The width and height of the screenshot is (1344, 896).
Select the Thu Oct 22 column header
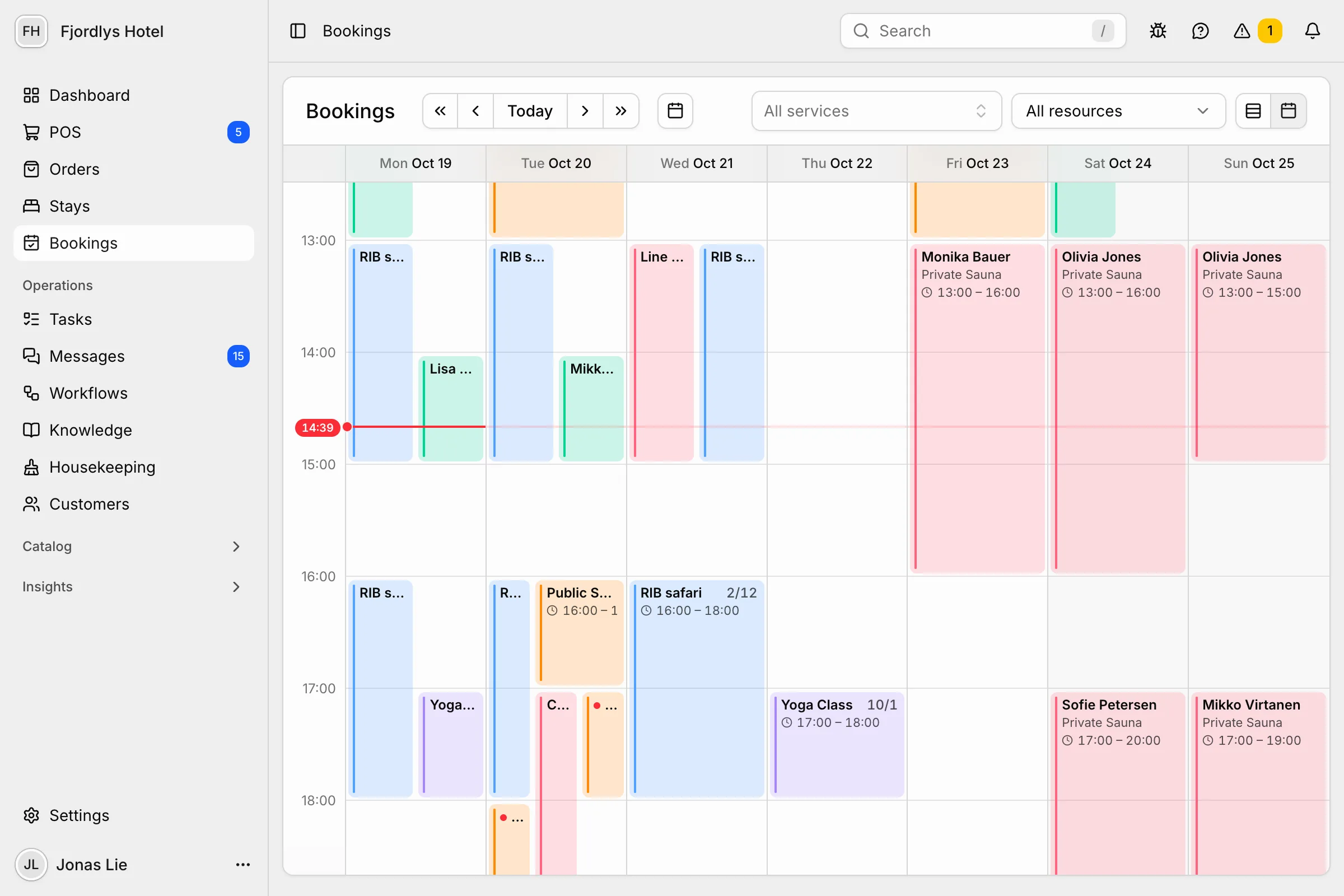click(837, 164)
